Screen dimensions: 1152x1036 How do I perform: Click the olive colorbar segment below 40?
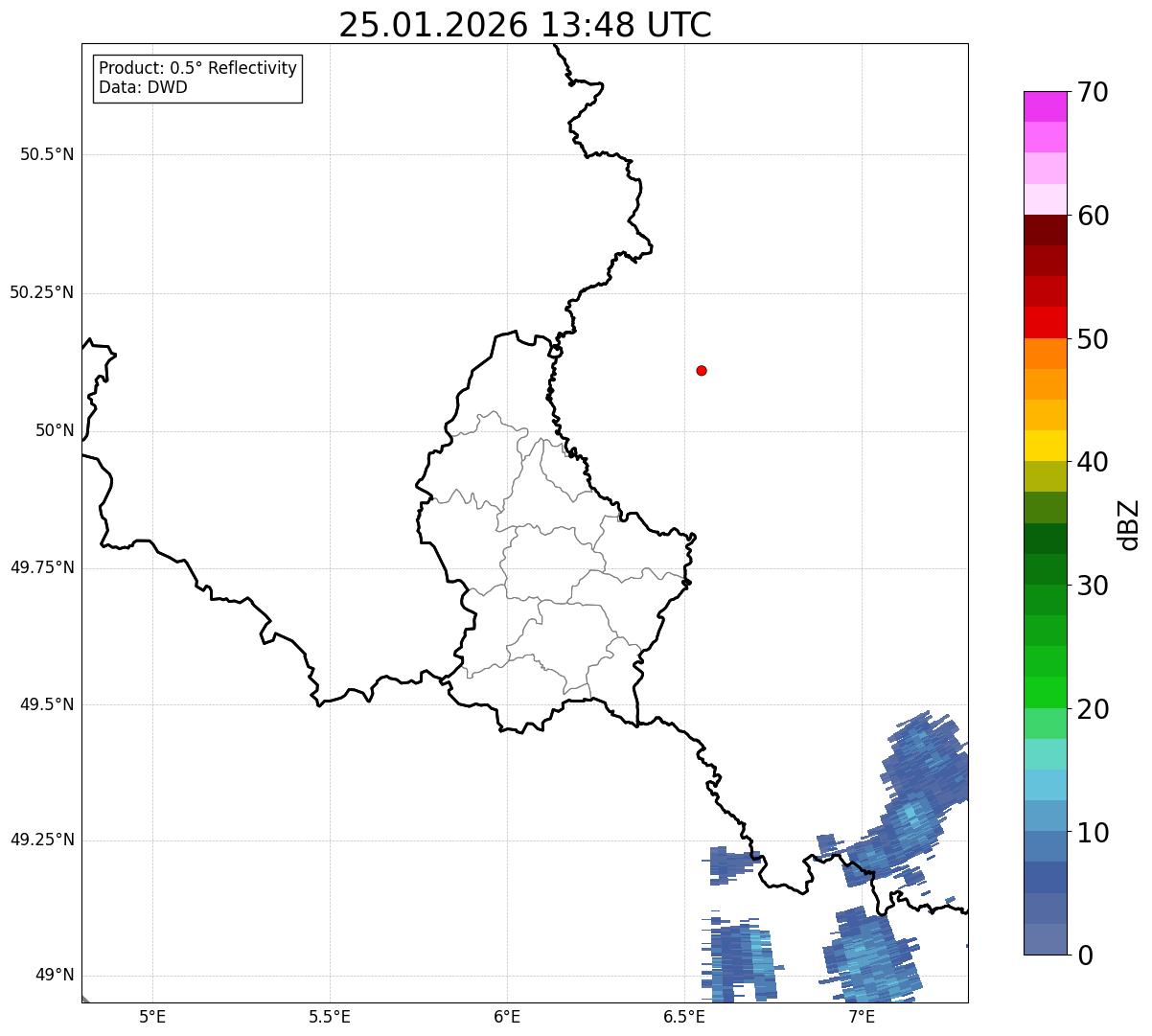click(x=1045, y=476)
